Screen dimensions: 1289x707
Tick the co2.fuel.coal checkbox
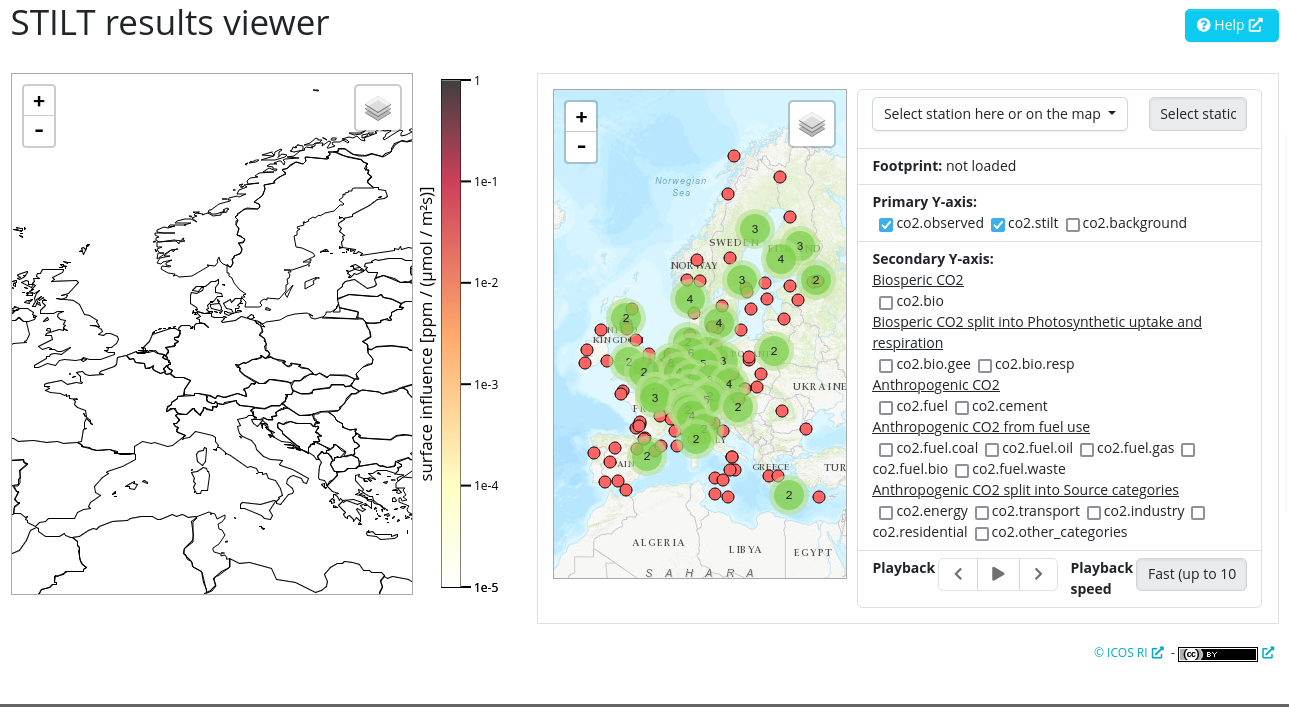coord(886,449)
